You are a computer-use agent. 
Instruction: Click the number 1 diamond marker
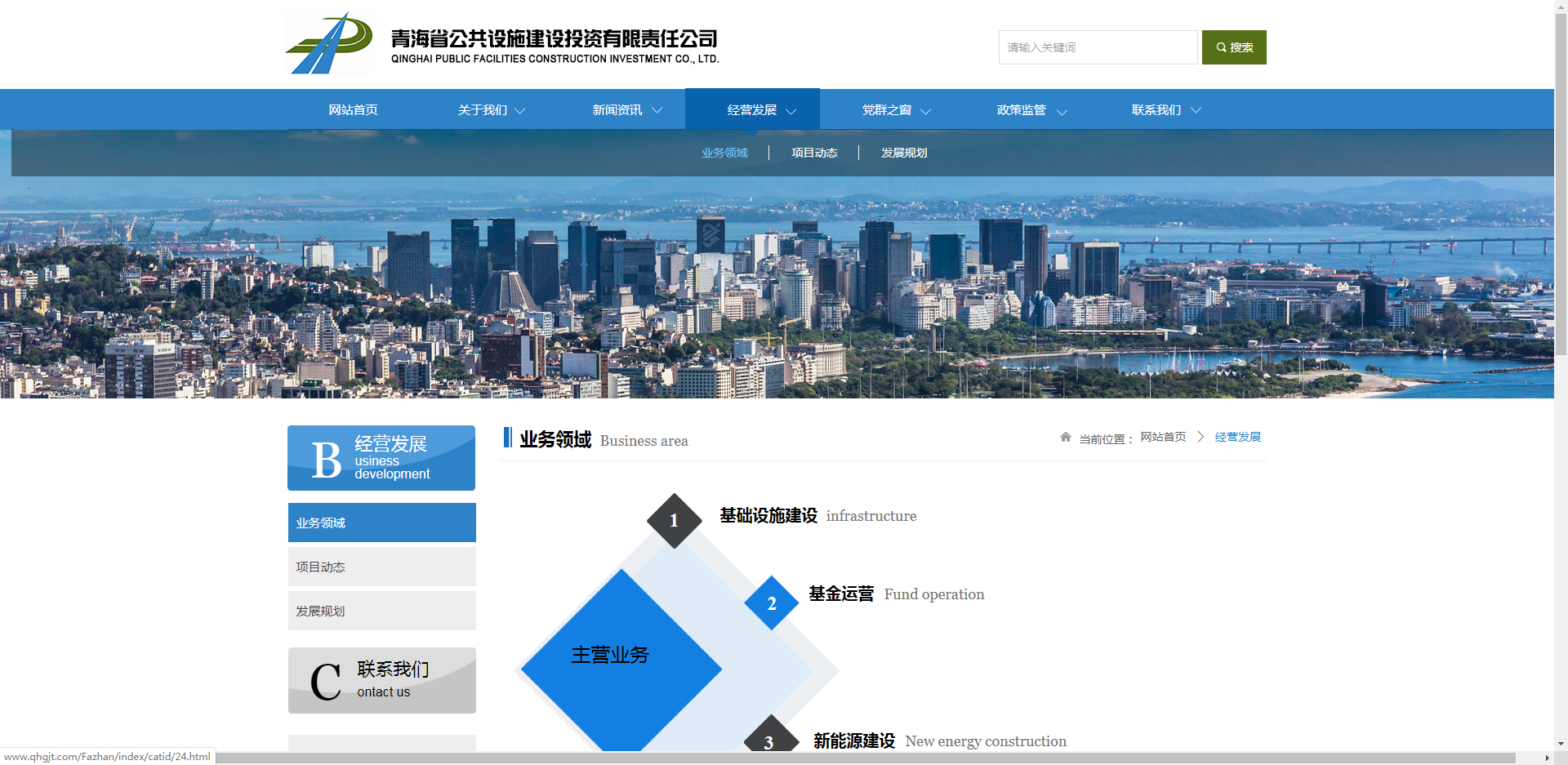[675, 521]
